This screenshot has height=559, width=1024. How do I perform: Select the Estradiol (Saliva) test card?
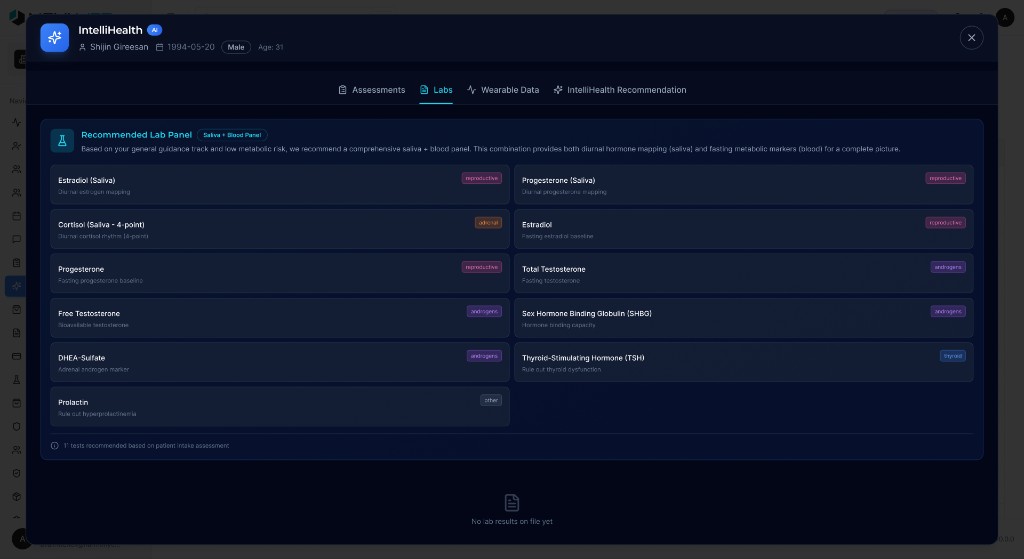pyautogui.click(x=279, y=185)
